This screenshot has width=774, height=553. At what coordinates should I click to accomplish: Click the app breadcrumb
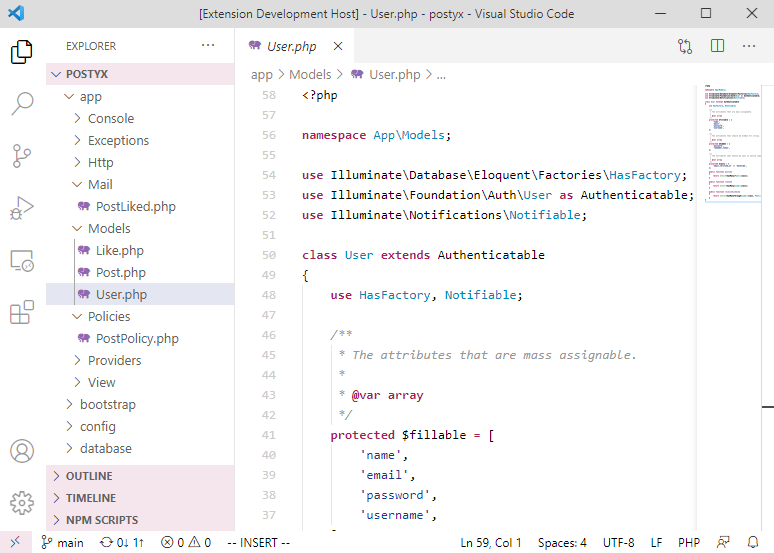click(x=262, y=75)
